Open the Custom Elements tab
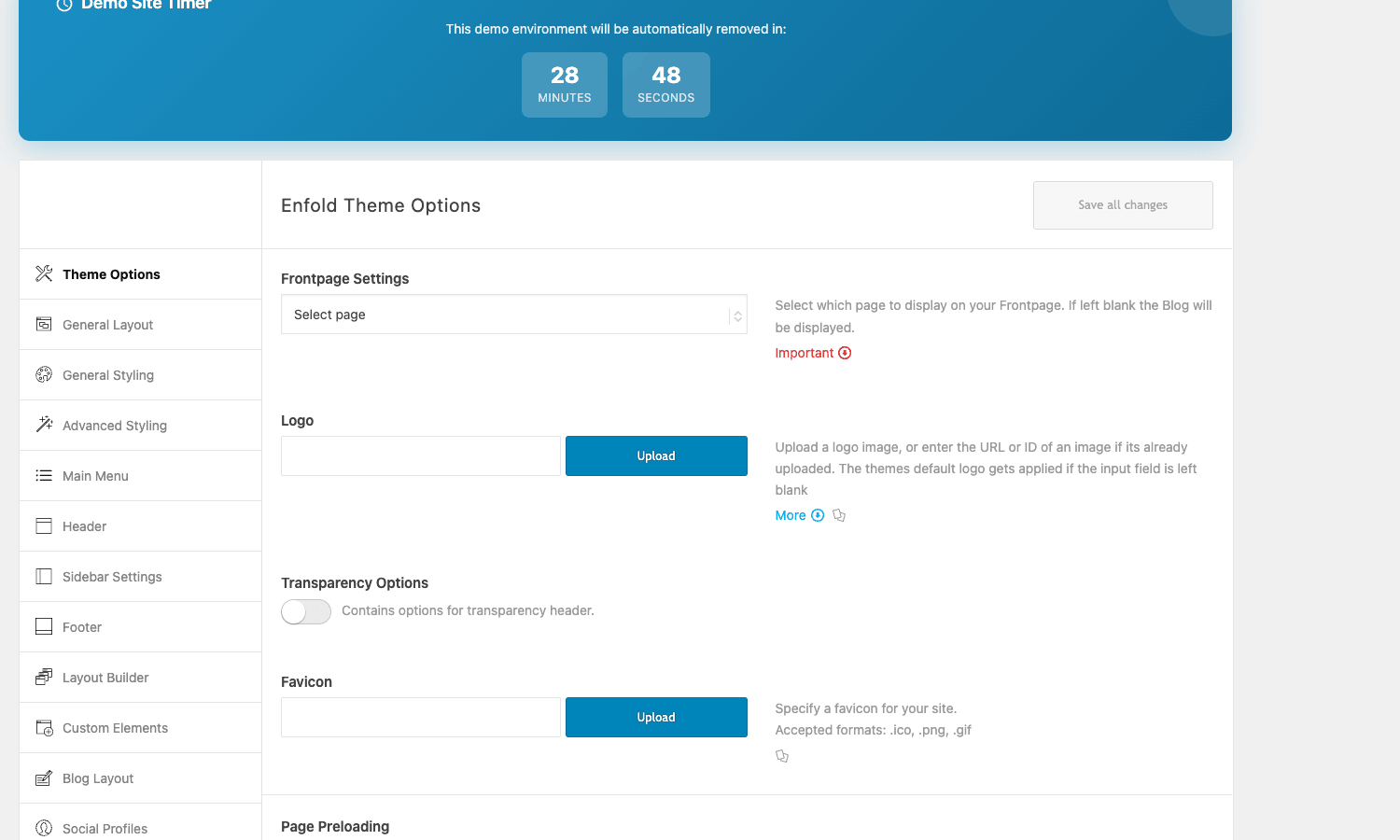Viewport: 1400px width, 840px height. 141,728
